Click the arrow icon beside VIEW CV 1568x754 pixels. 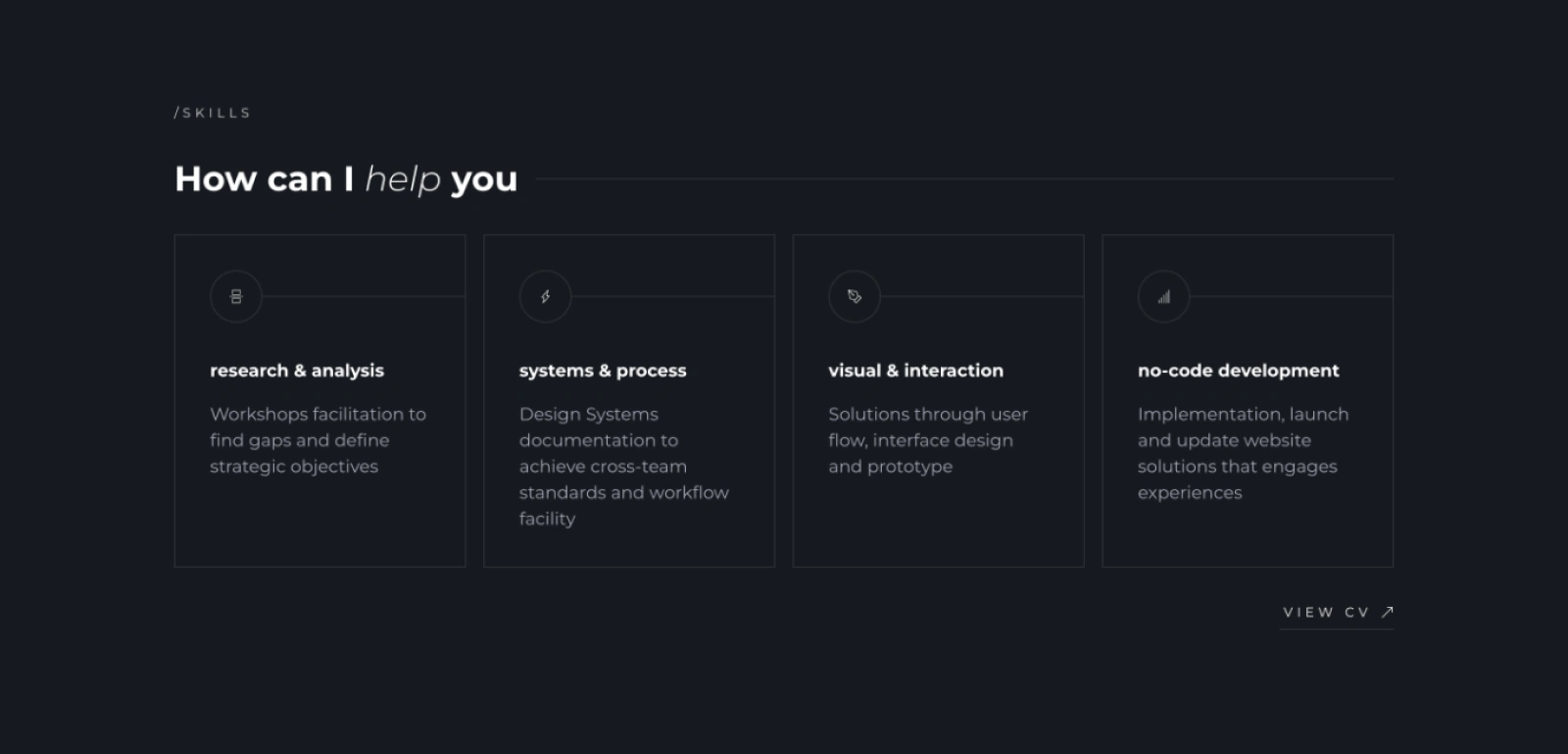(1387, 612)
